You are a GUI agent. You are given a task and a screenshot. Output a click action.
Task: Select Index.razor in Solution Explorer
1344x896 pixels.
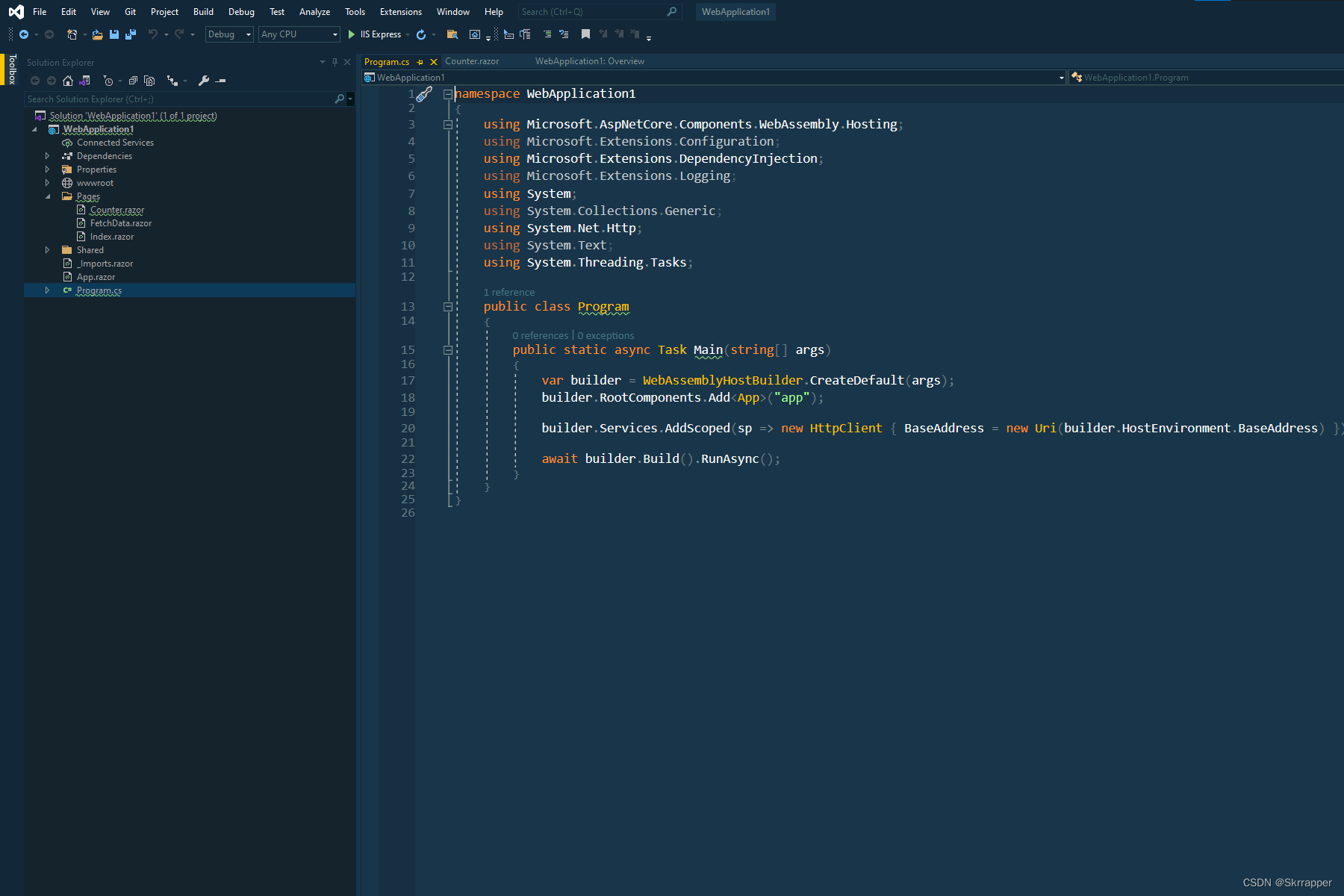tap(112, 237)
